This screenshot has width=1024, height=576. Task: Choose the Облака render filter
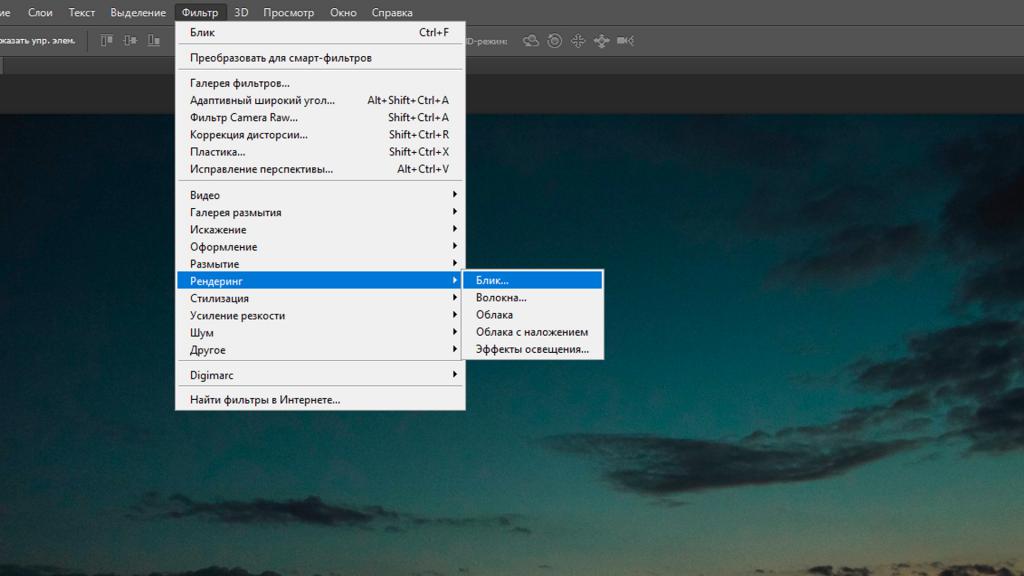tap(532, 315)
